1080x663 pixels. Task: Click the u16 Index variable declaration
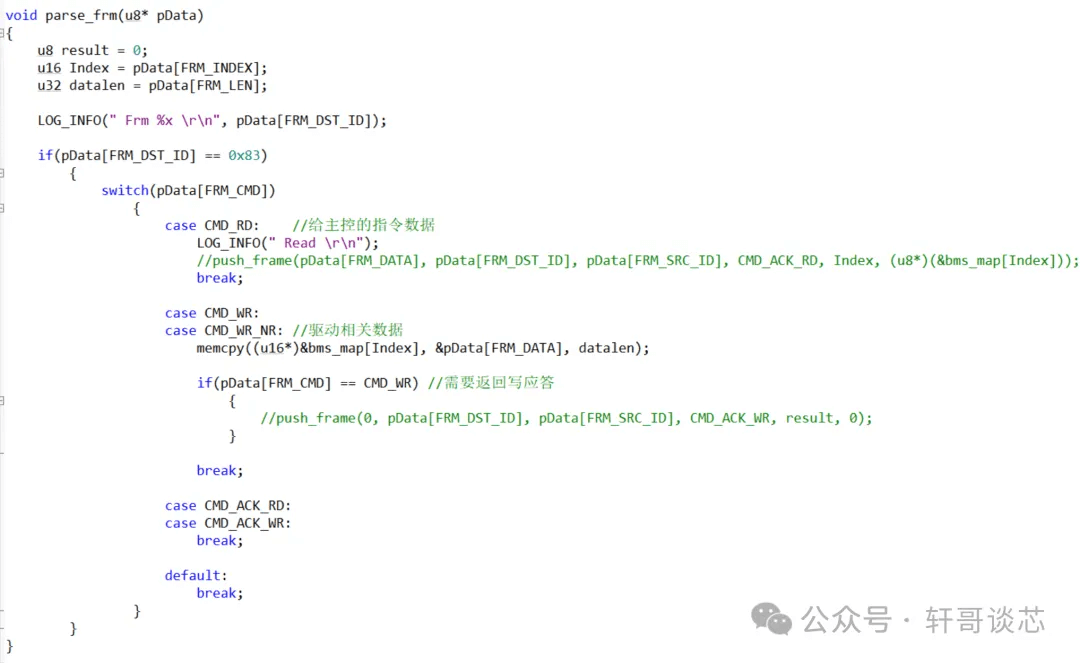152,68
